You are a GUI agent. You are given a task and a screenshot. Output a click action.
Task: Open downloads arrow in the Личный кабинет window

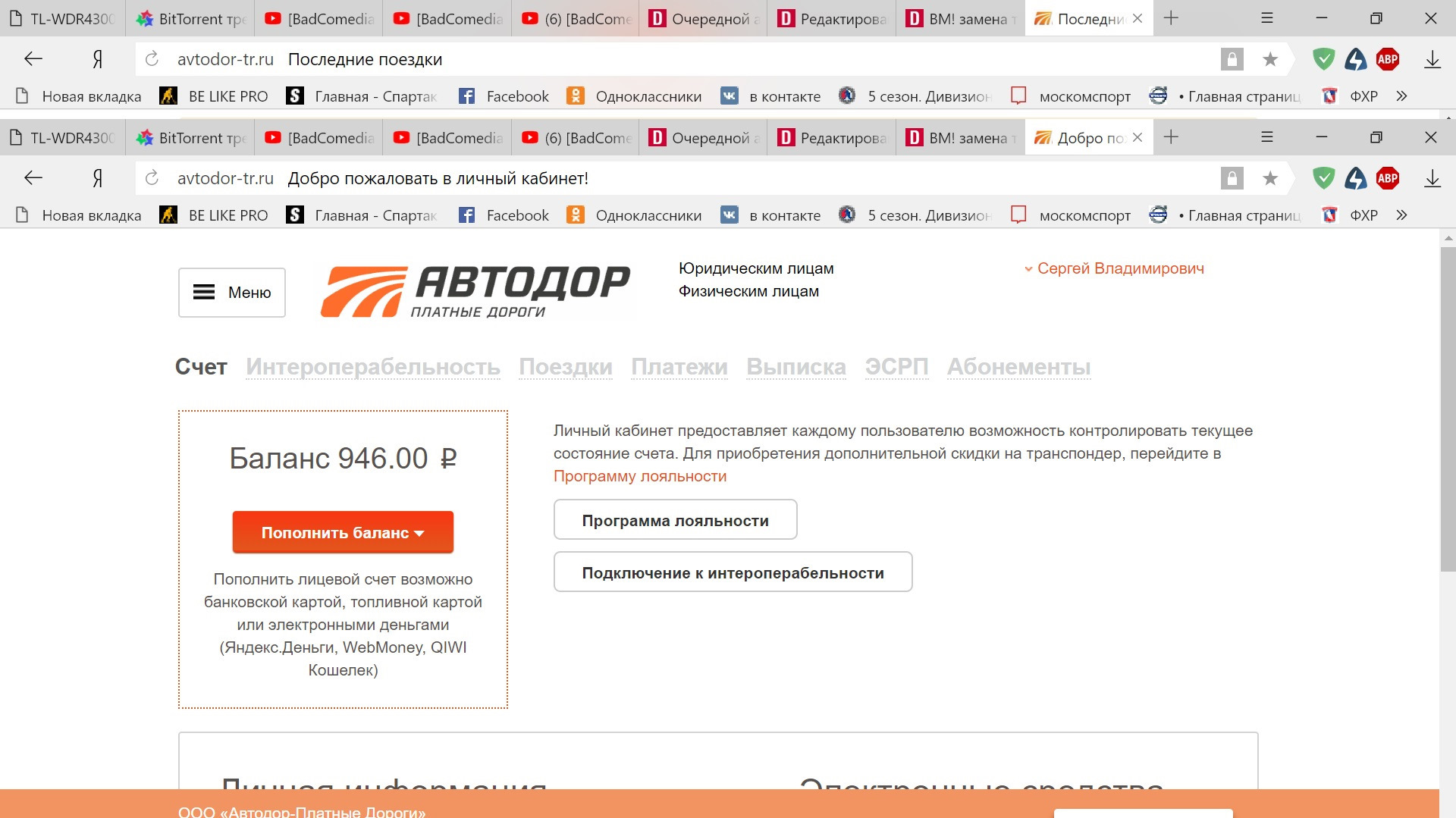(x=1432, y=179)
